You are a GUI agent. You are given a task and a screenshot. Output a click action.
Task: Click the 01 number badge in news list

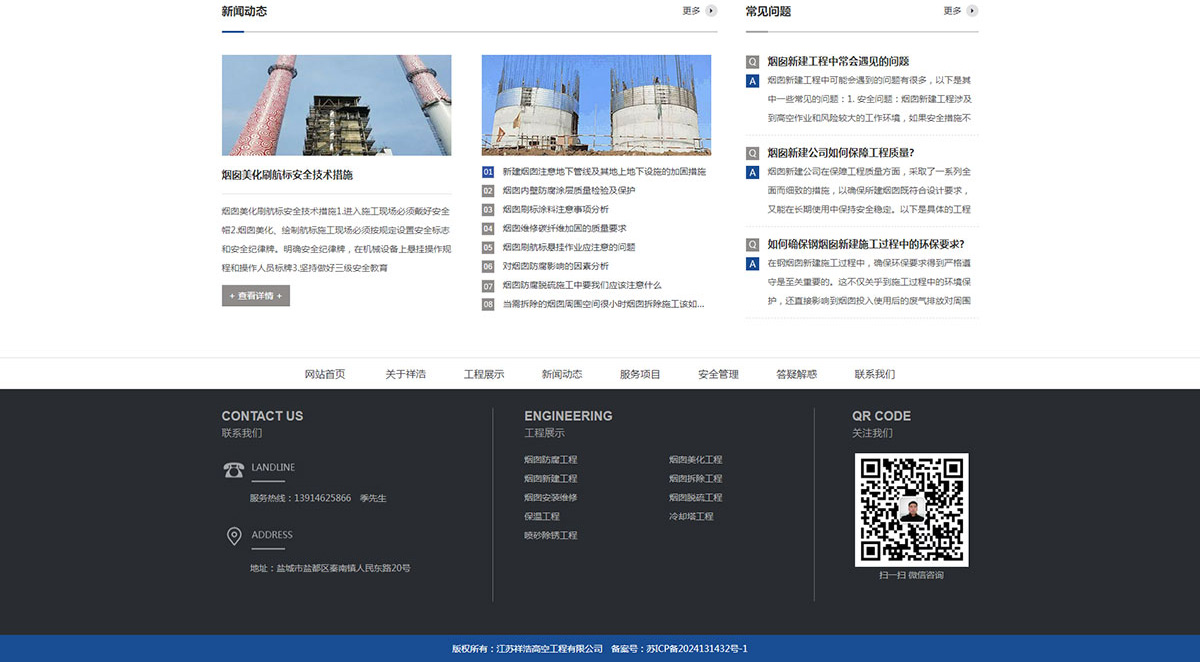click(x=488, y=172)
